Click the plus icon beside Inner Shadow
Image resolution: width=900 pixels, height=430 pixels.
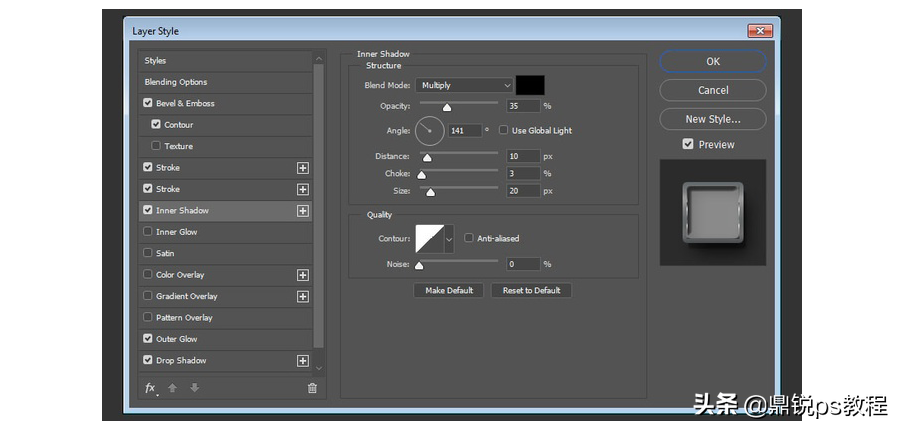302,211
